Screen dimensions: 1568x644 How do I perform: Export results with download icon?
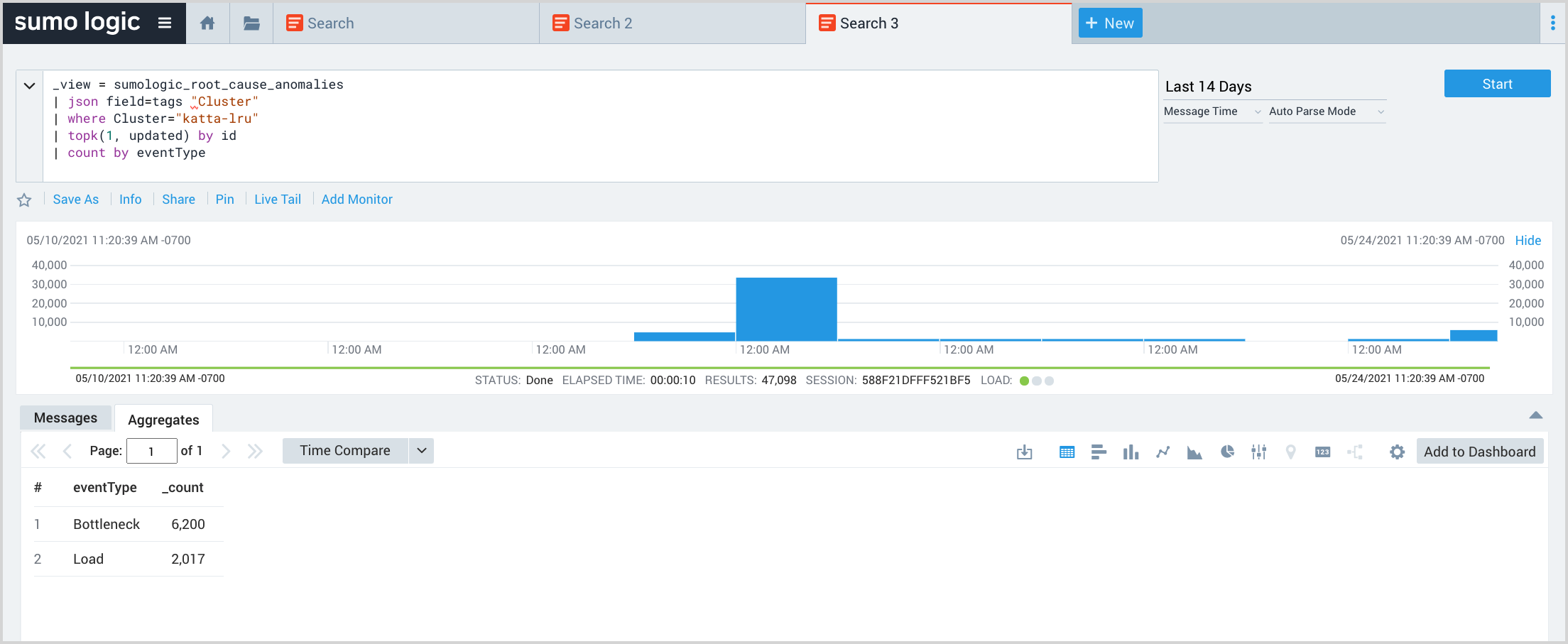(x=1024, y=452)
